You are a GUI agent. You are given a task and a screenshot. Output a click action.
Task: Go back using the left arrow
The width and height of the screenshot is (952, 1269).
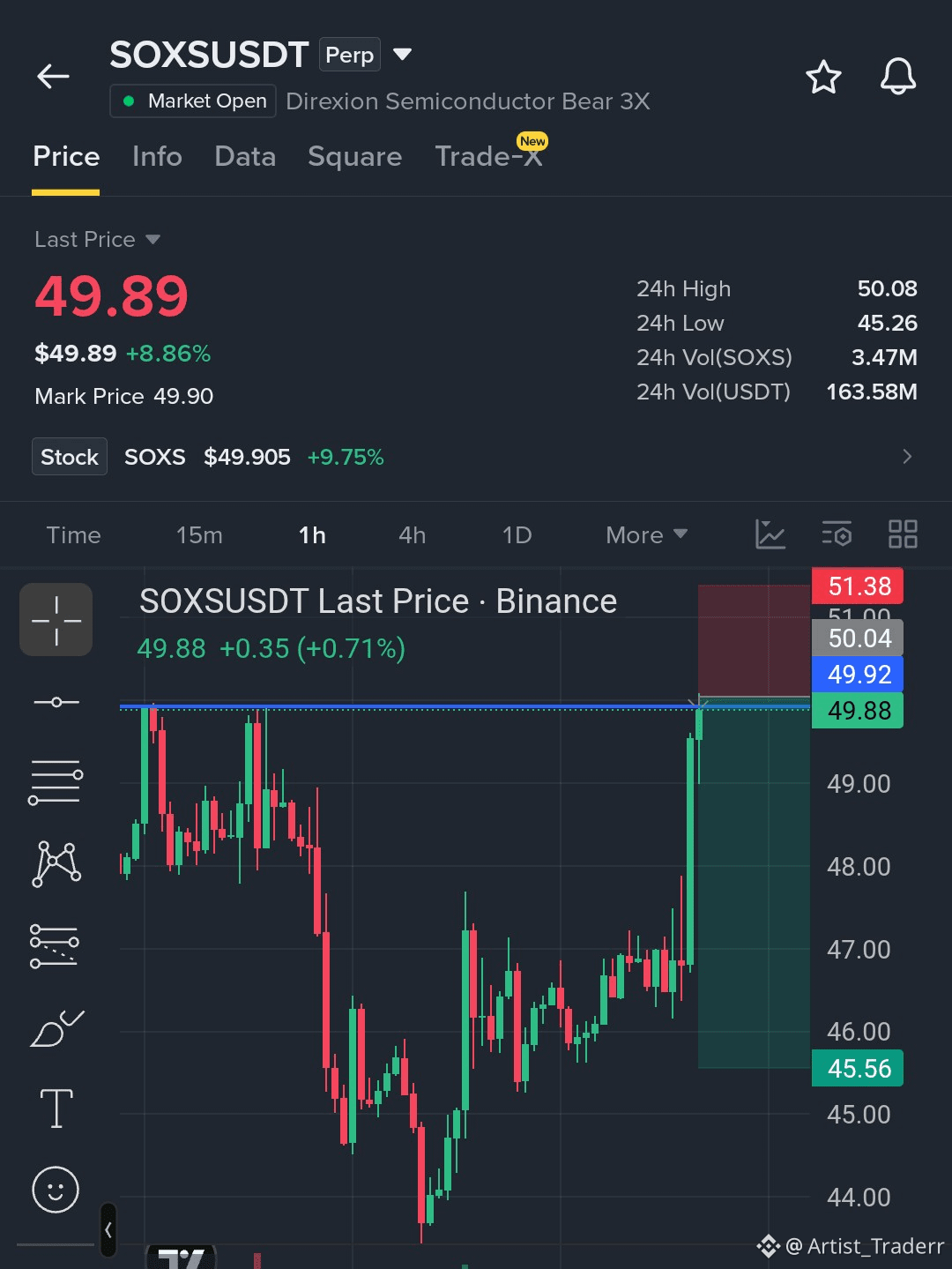[53, 77]
